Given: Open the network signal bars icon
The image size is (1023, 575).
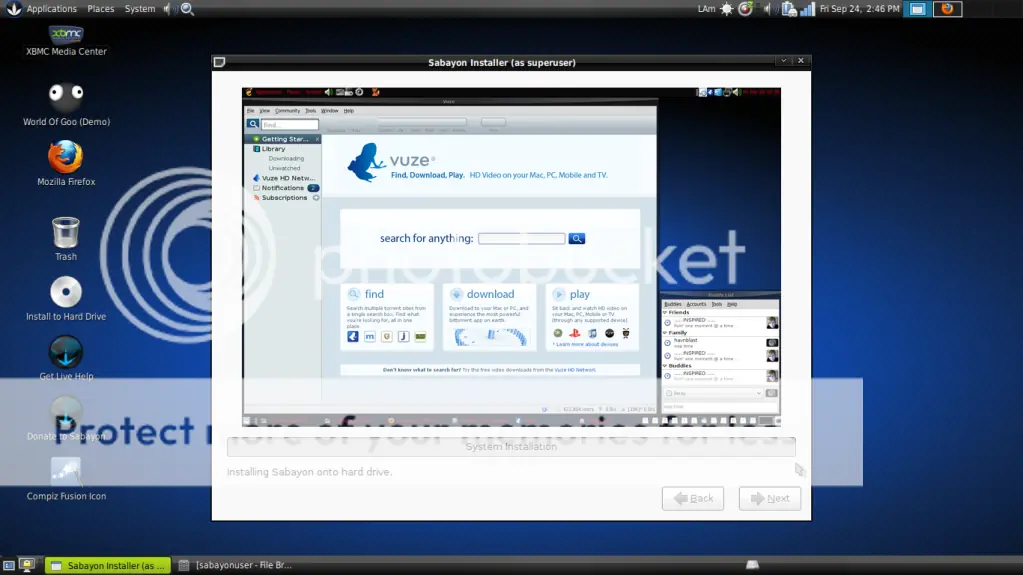Looking at the screenshot, I should click(807, 8).
